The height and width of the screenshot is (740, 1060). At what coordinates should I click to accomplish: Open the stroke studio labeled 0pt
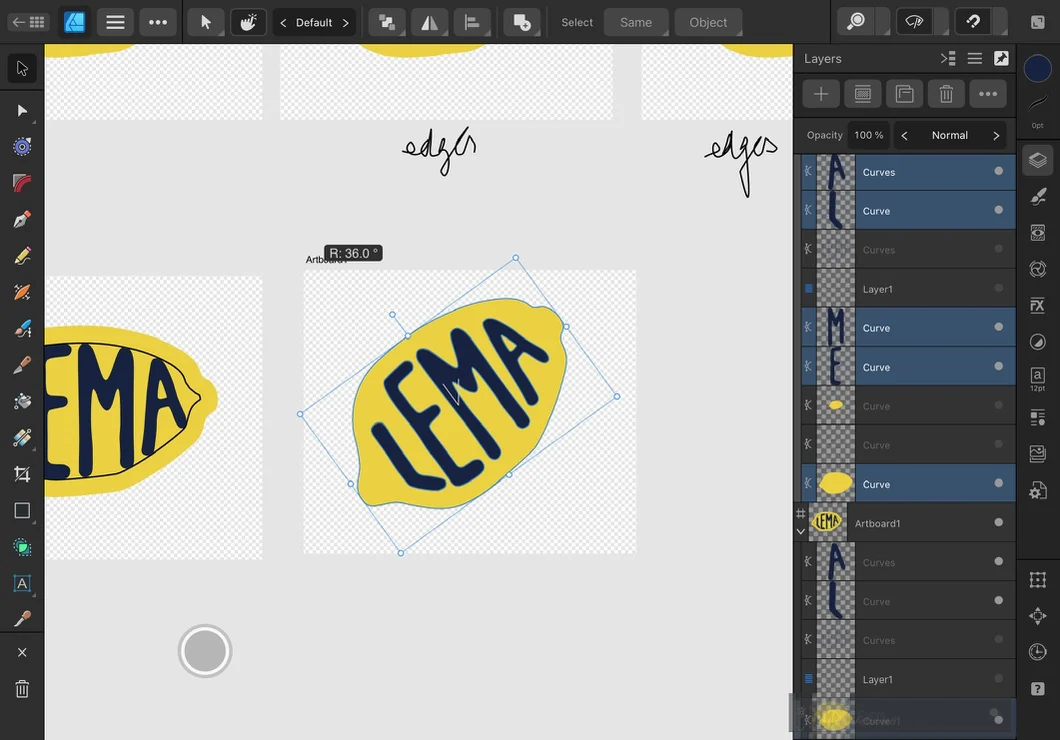(x=1038, y=109)
